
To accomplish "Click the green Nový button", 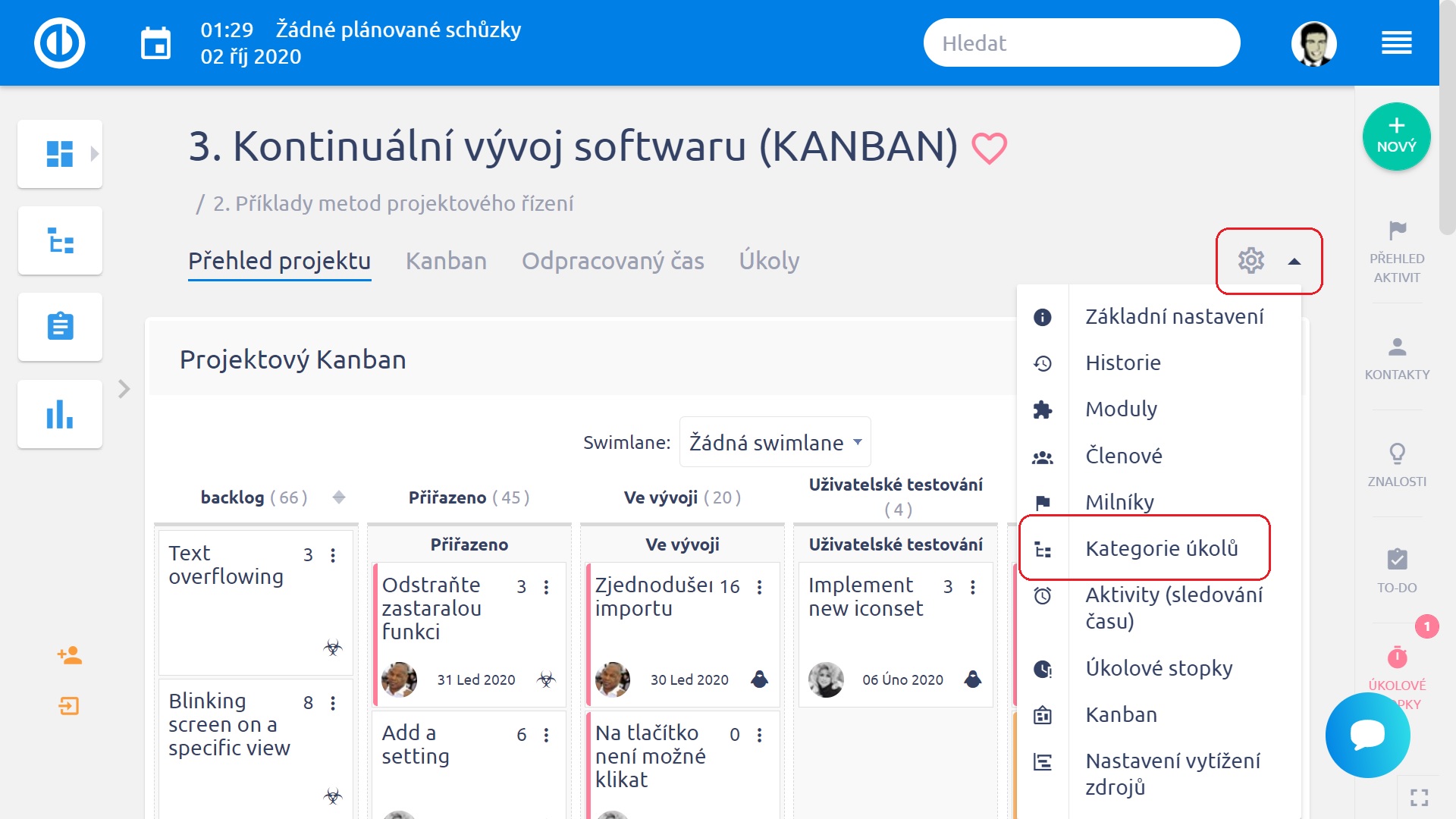I will coord(1396,136).
